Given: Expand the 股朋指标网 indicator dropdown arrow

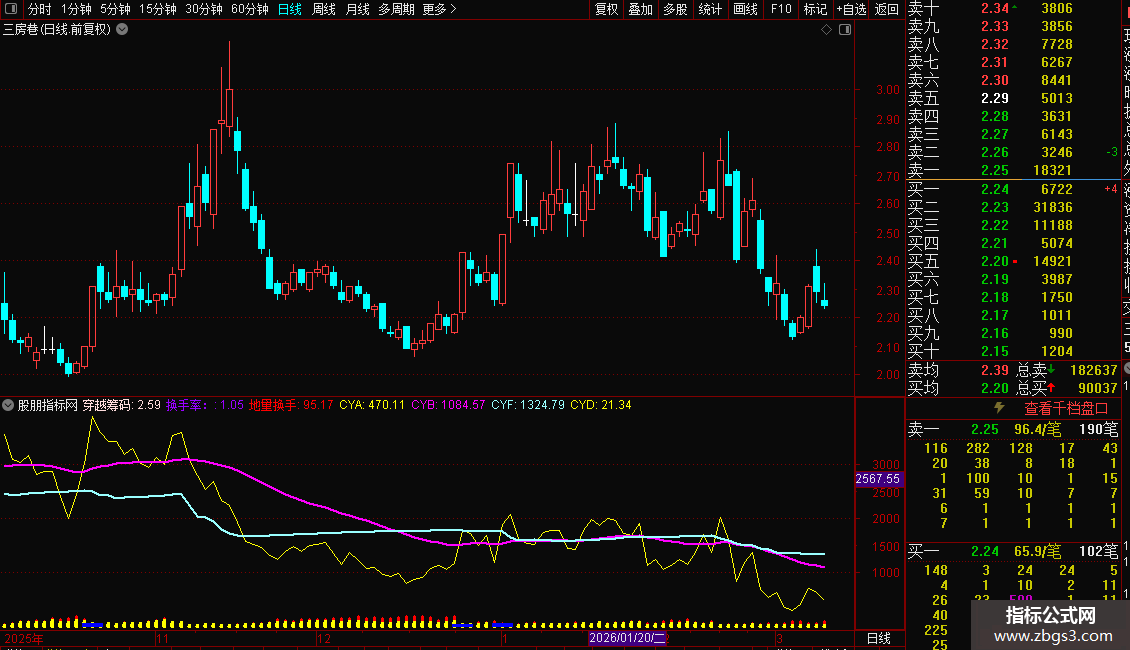Looking at the screenshot, I should pos(8,405).
